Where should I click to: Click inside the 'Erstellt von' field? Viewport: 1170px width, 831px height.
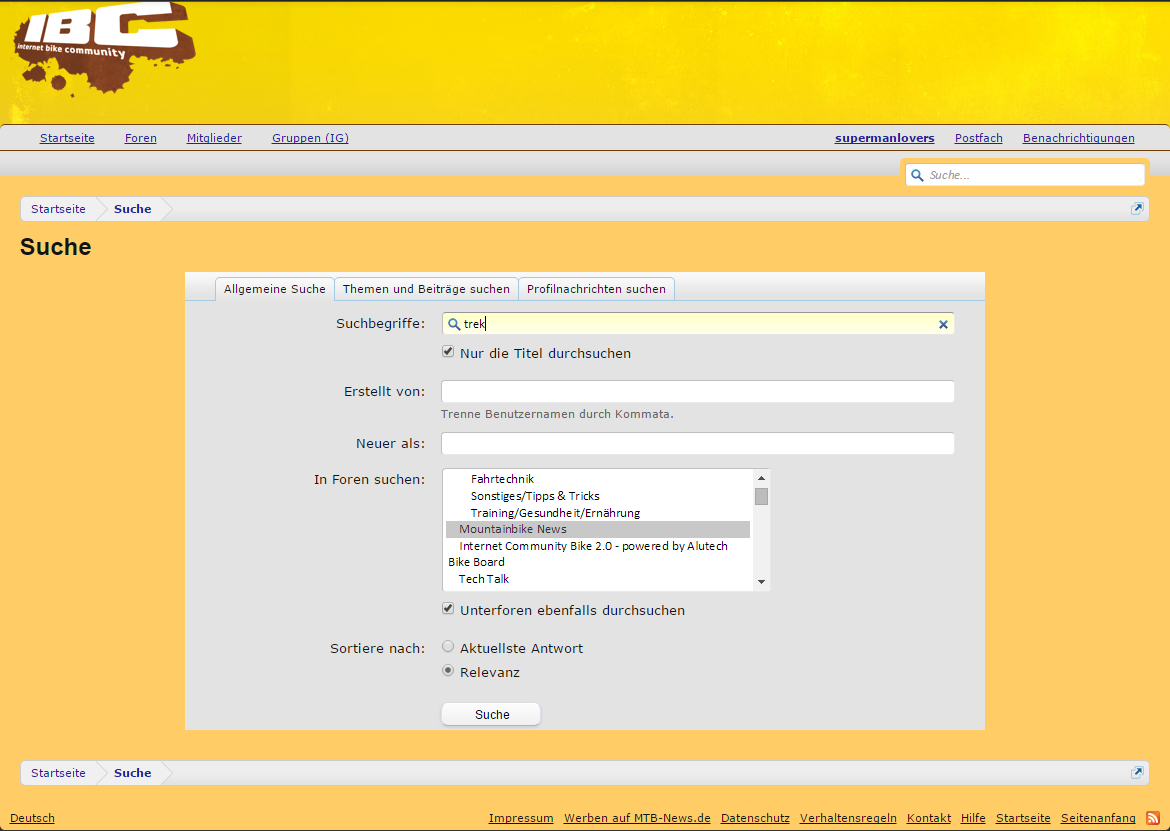(697, 391)
